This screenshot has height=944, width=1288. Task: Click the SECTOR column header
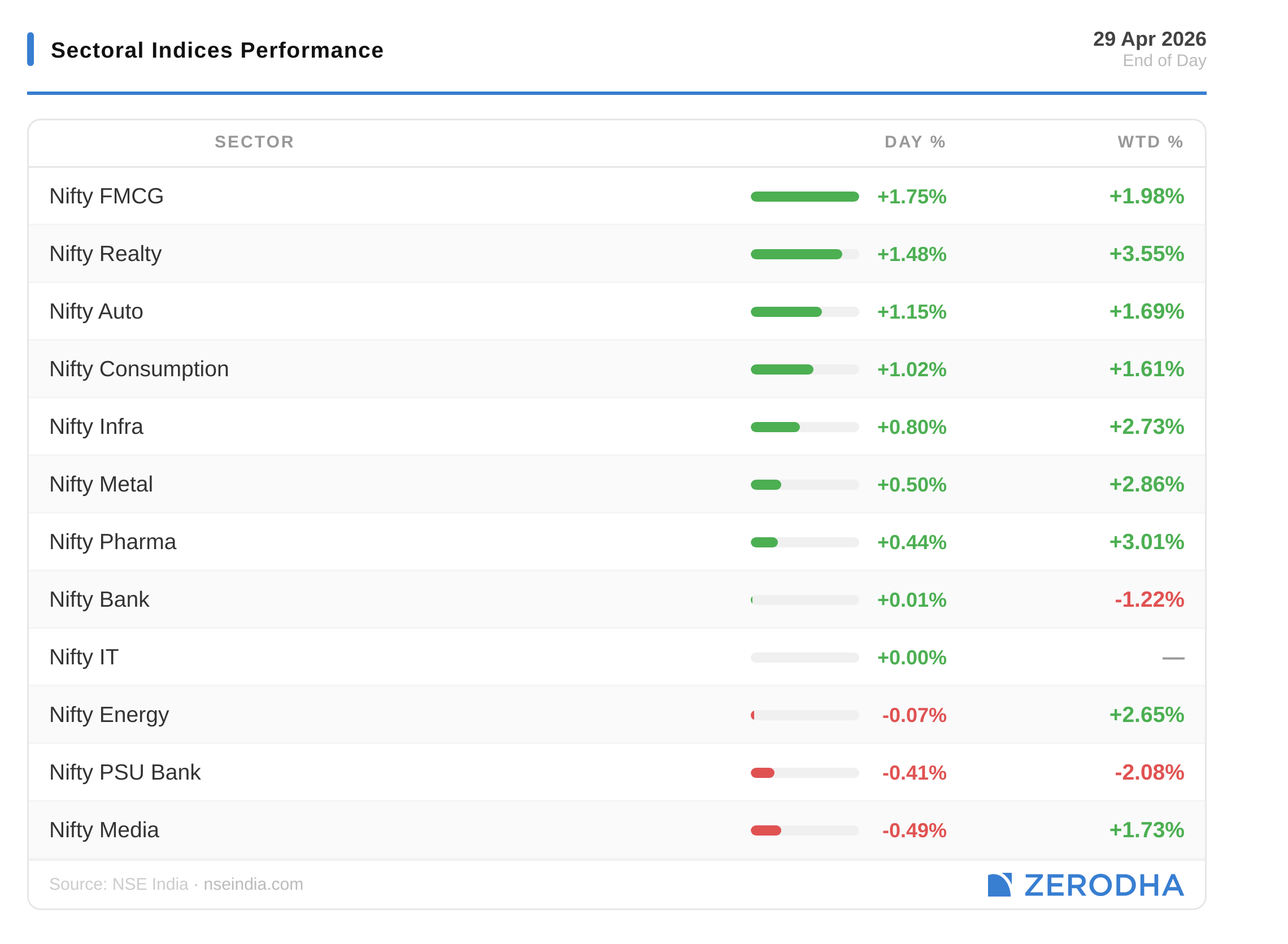254,142
